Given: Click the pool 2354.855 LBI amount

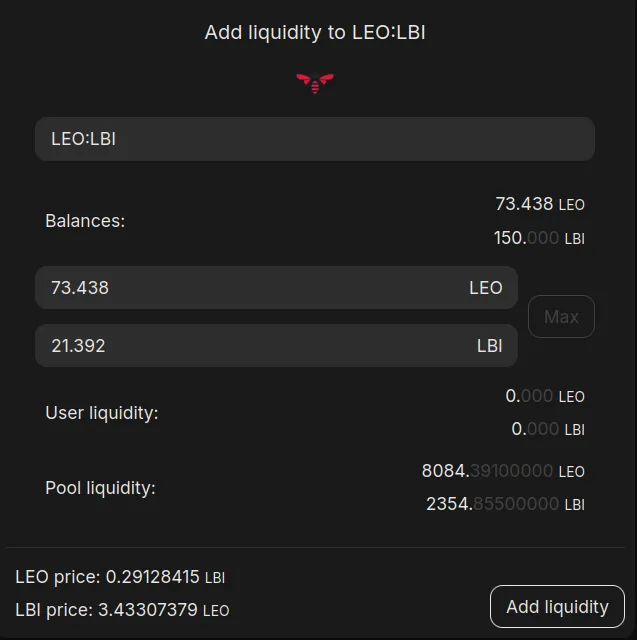Looking at the screenshot, I should [505, 504].
